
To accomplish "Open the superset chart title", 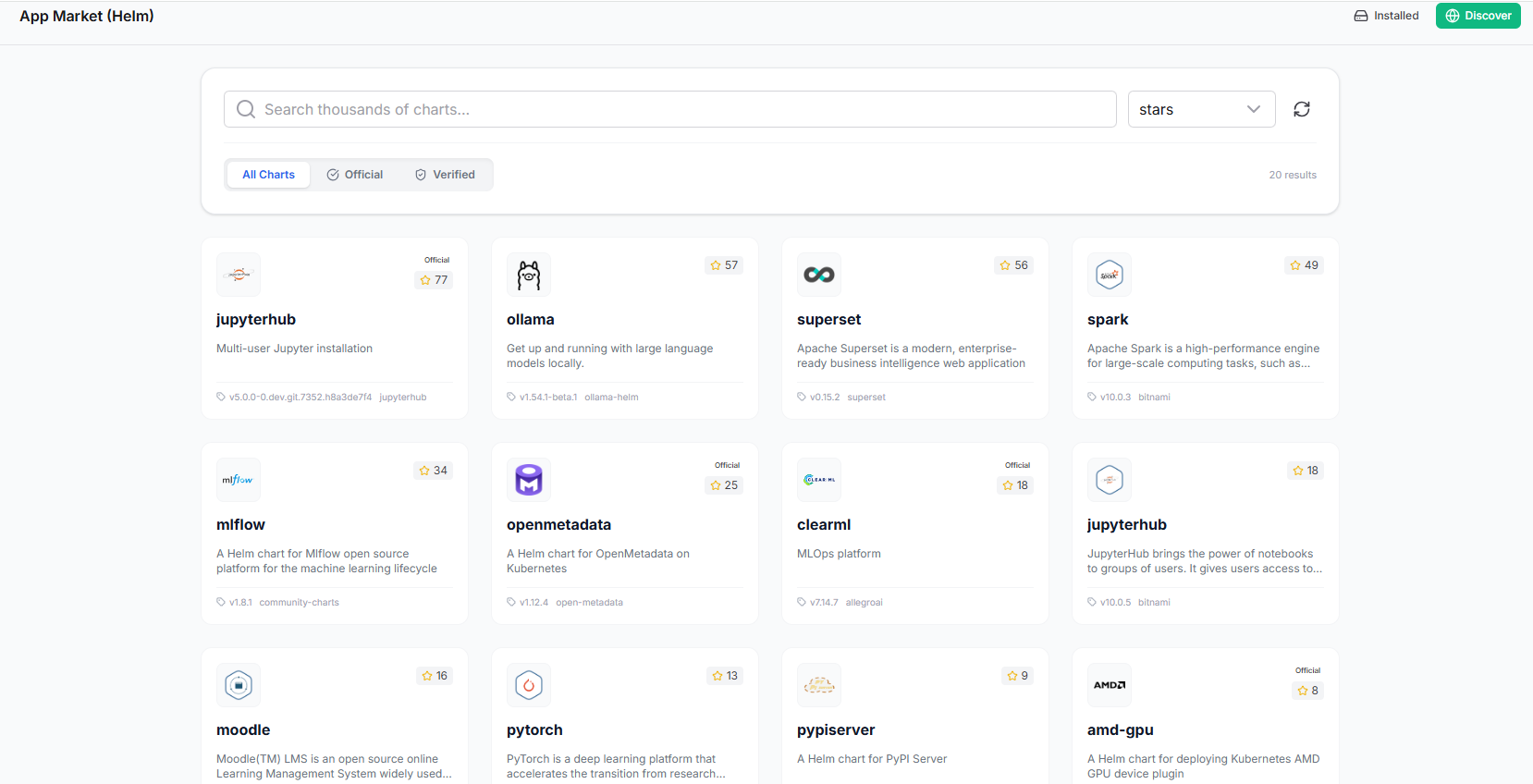I will [829, 320].
